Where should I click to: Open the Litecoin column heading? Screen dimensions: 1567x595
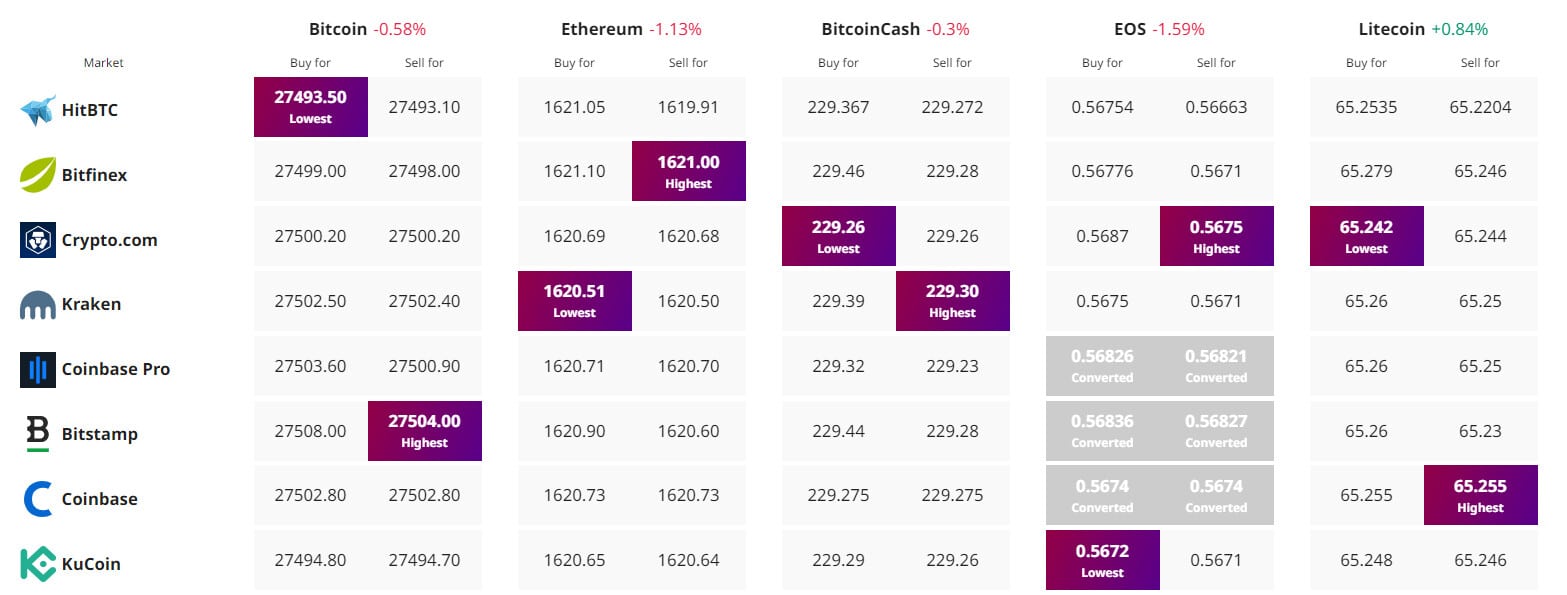point(1391,29)
